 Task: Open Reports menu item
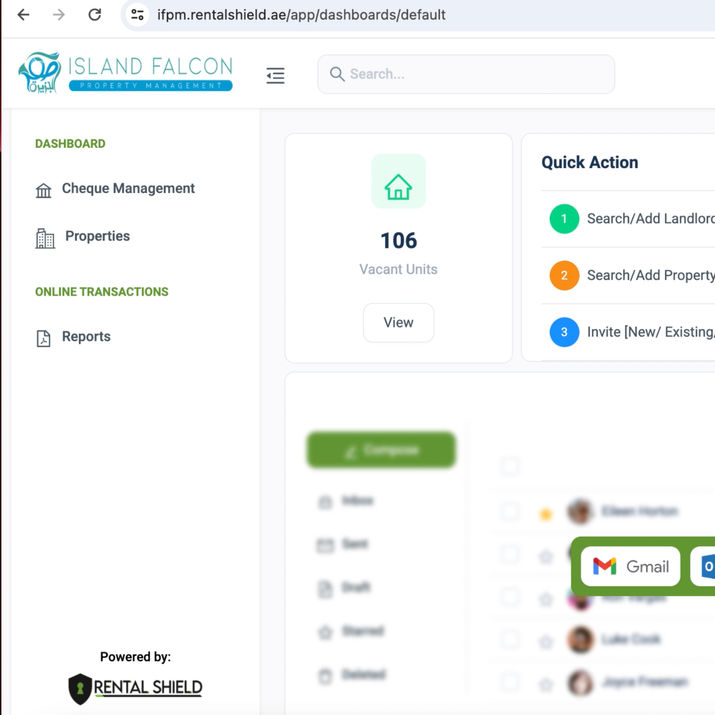(73, 337)
